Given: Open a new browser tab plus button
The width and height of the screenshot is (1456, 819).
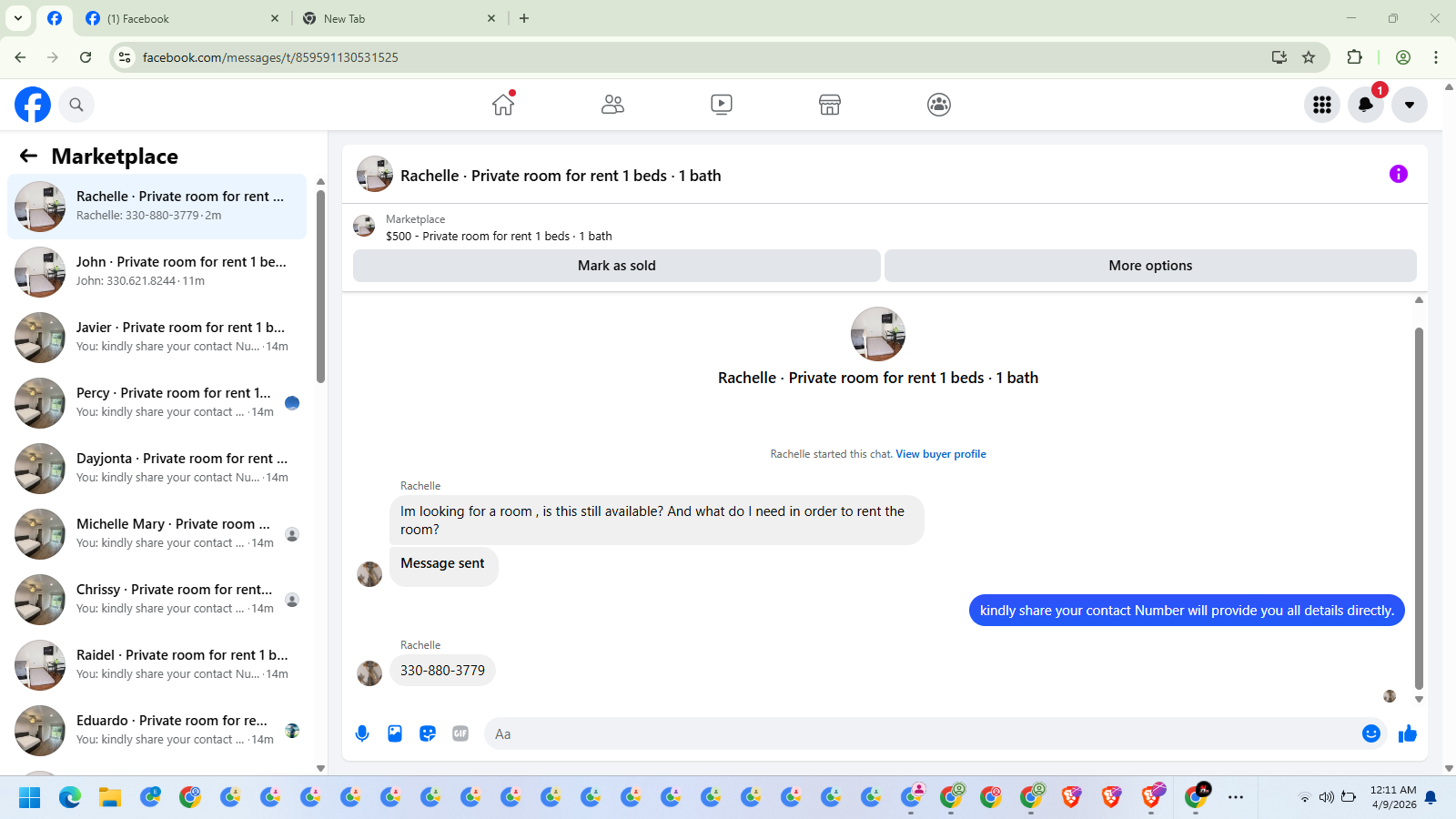Looking at the screenshot, I should pos(524,18).
